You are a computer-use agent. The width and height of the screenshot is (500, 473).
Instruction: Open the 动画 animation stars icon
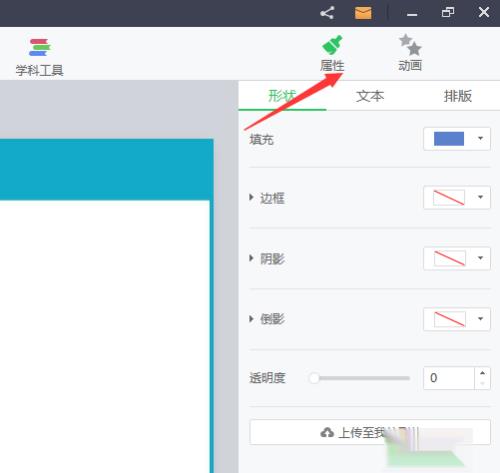(x=410, y=45)
